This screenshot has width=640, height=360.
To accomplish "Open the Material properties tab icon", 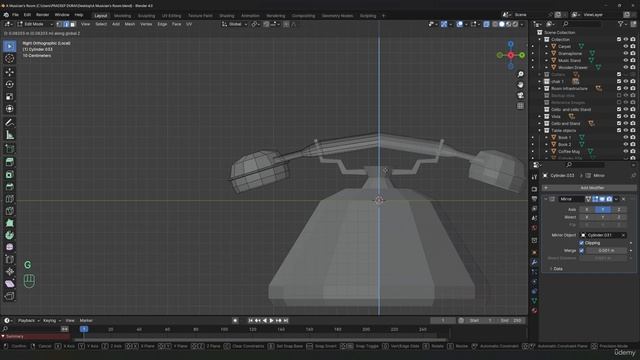I will pos(534,311).
